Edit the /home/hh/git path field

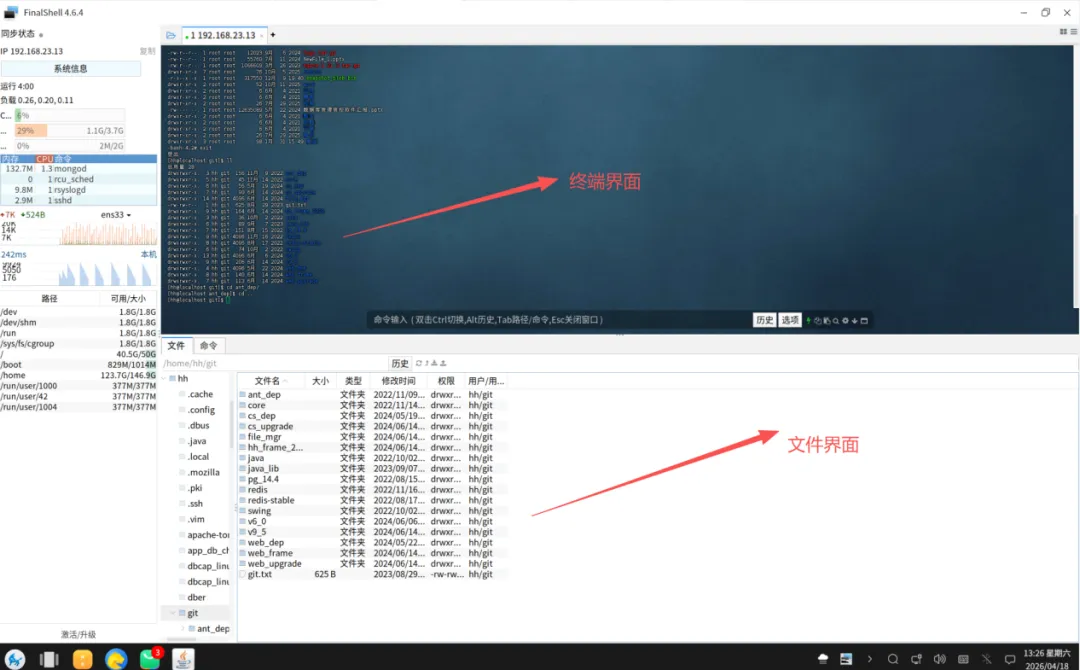(274, 363)
